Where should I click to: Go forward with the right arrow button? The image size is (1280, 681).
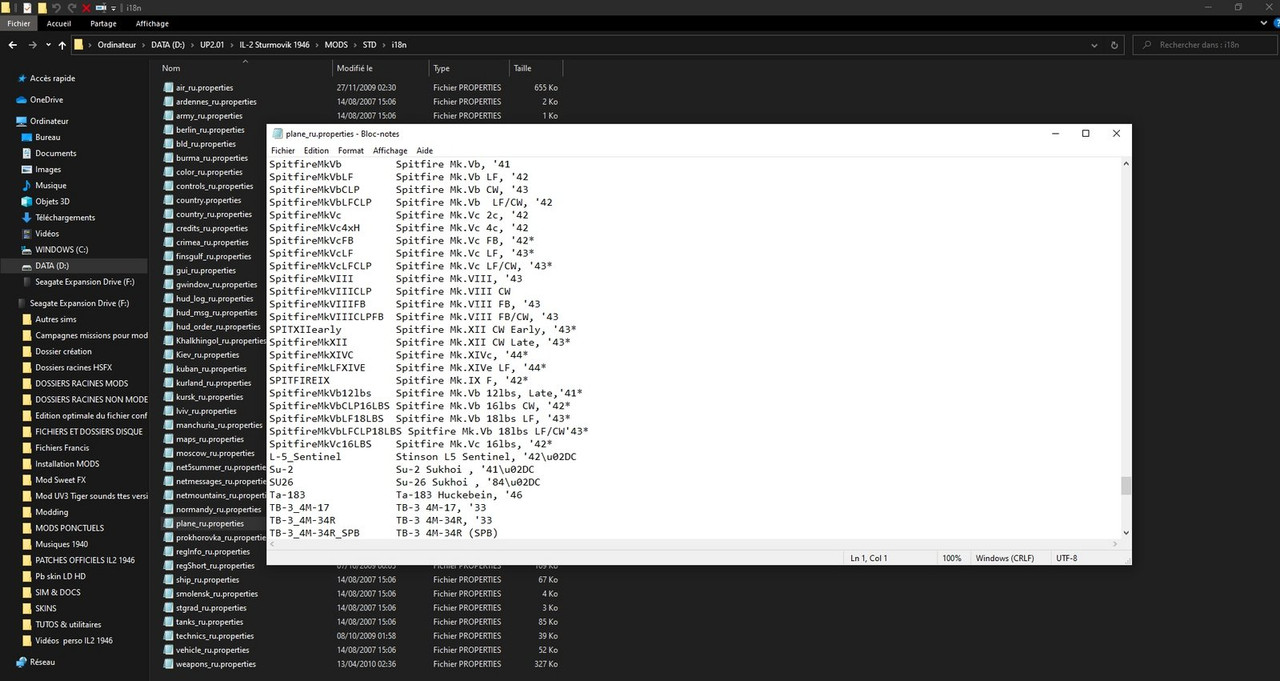point(33,45)
